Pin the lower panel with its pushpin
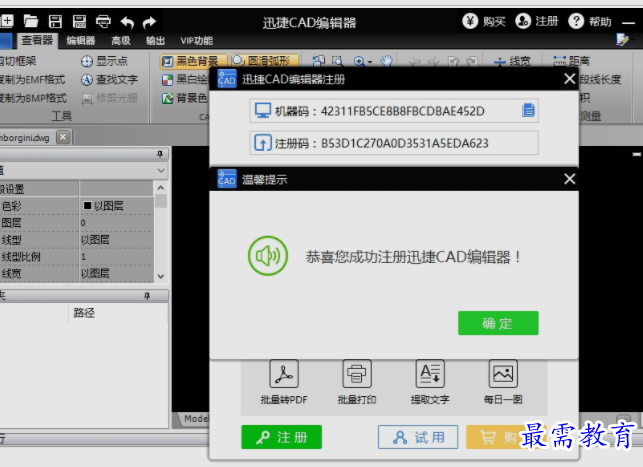The height and width of the screenshot is (467, 643). click(147, 296)
